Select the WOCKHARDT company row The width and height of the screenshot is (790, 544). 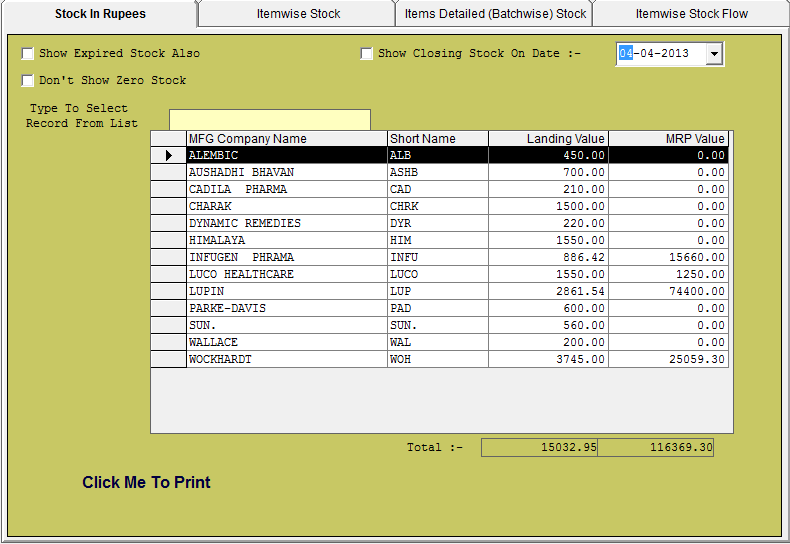tap(286, 360)
